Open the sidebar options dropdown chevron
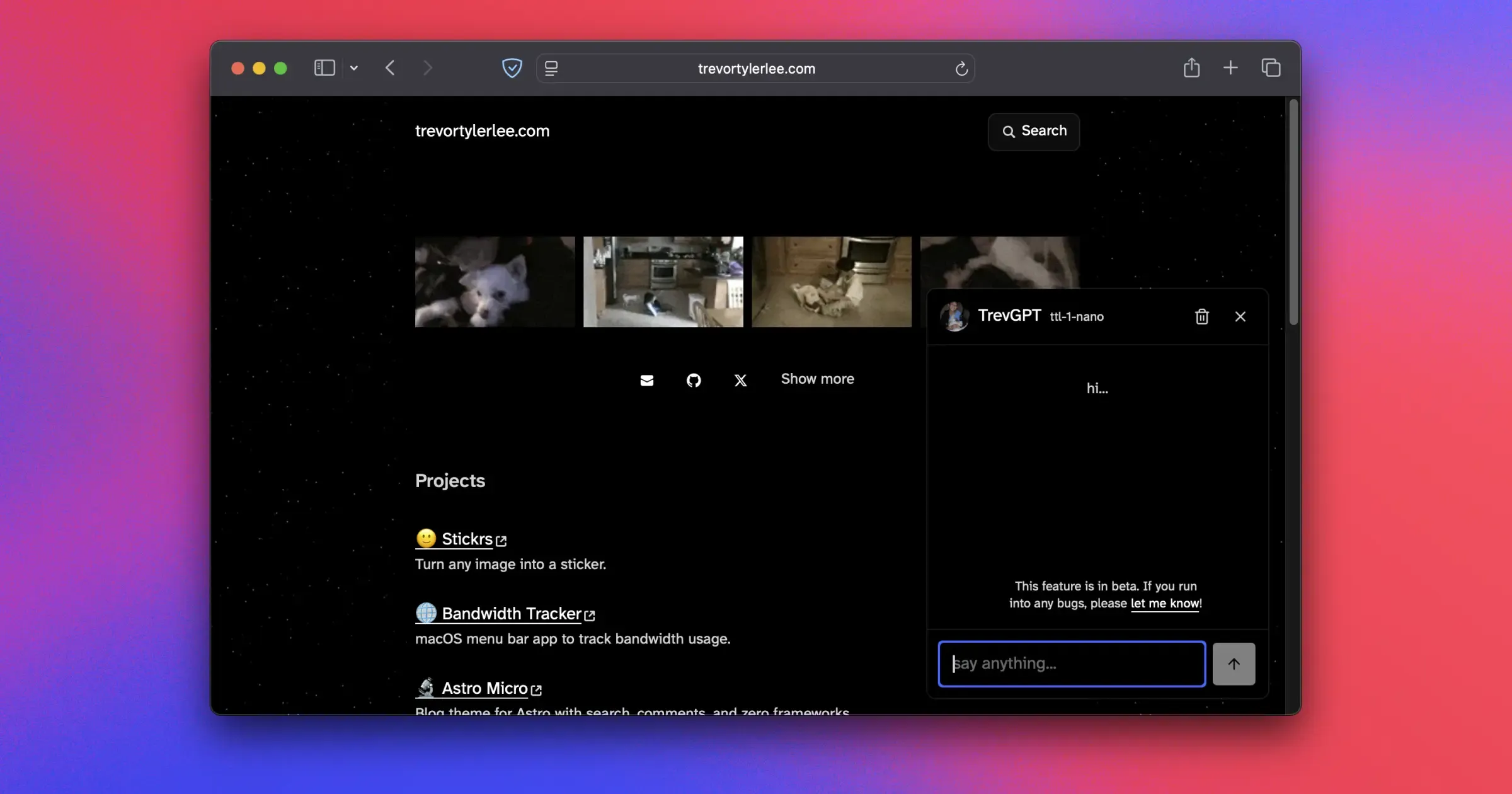 [x=354, y=68]
